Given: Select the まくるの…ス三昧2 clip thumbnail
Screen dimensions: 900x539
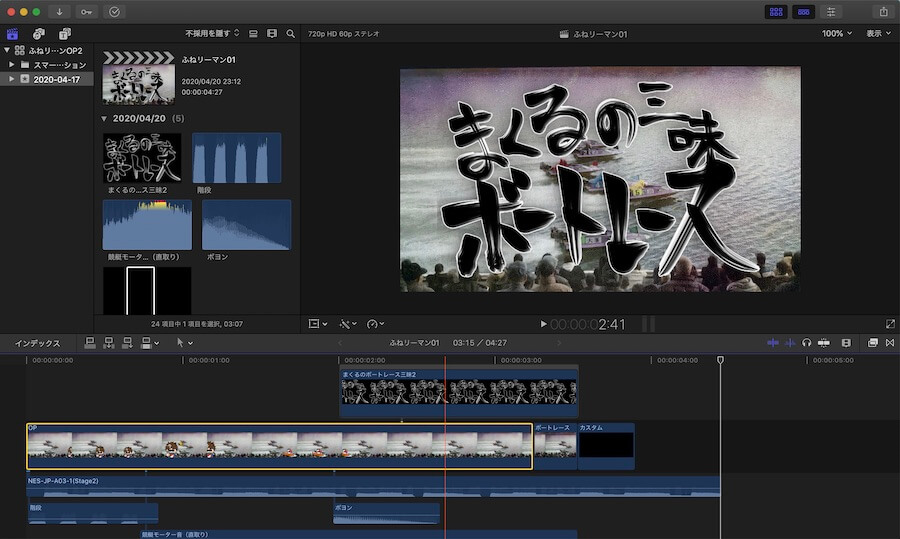Looking at the screenshot, I should pyautogui.click(x=142, y=158).
